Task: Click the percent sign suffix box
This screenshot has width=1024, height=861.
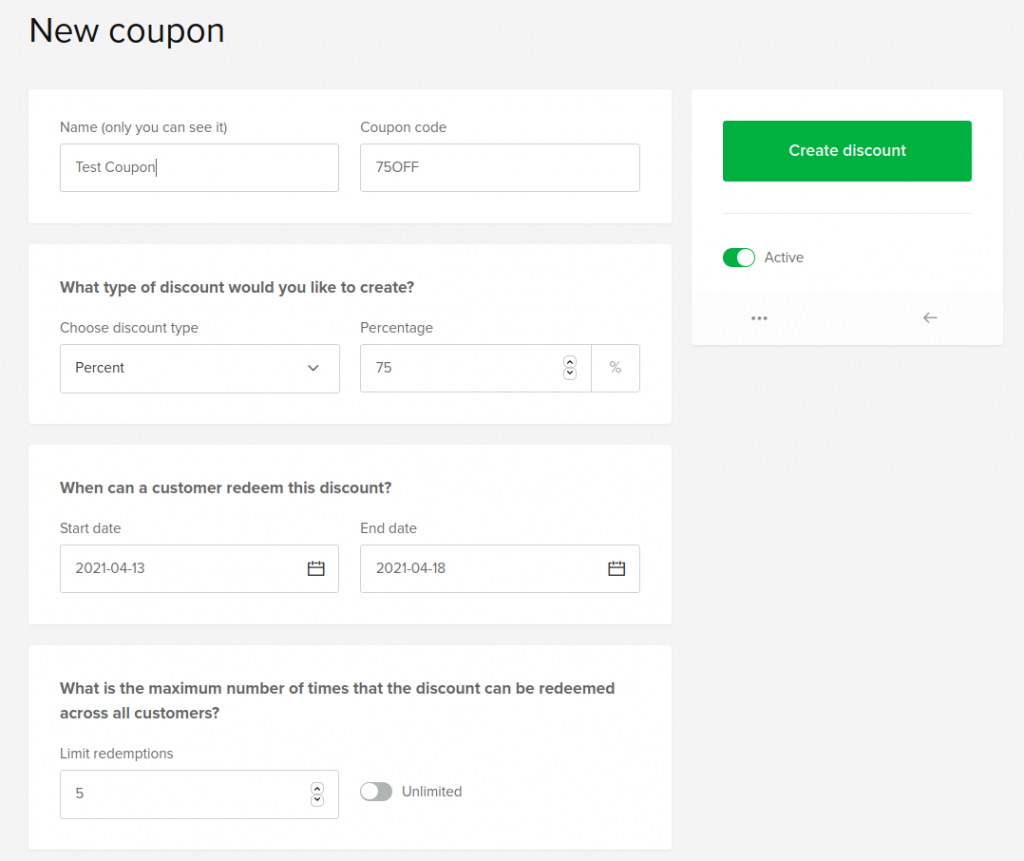Action: [615, 368]
